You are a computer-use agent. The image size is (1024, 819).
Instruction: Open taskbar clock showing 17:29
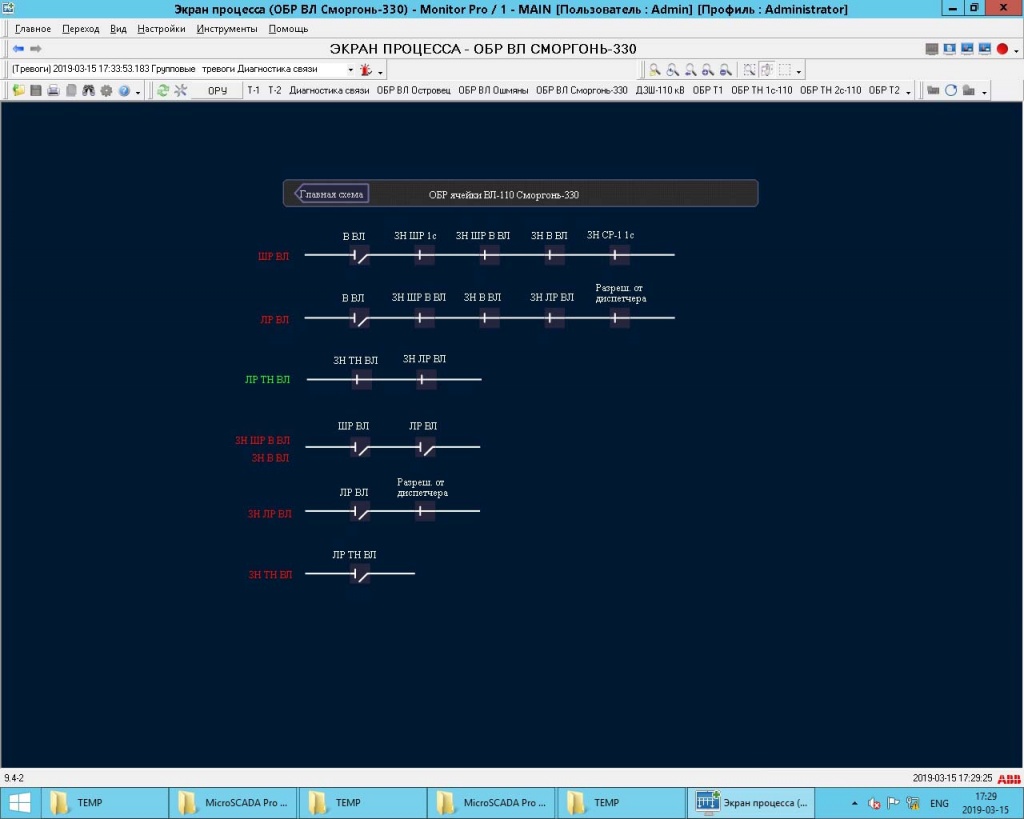[x=985, y=803]
